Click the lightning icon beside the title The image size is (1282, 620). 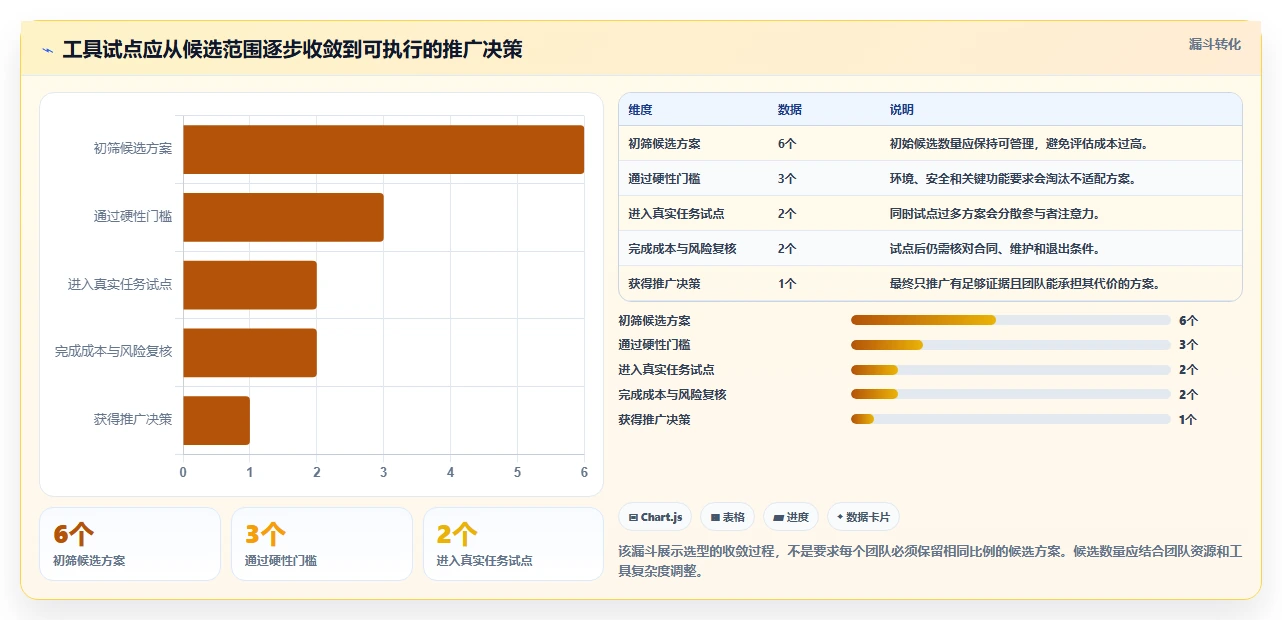tap(48, 50)
